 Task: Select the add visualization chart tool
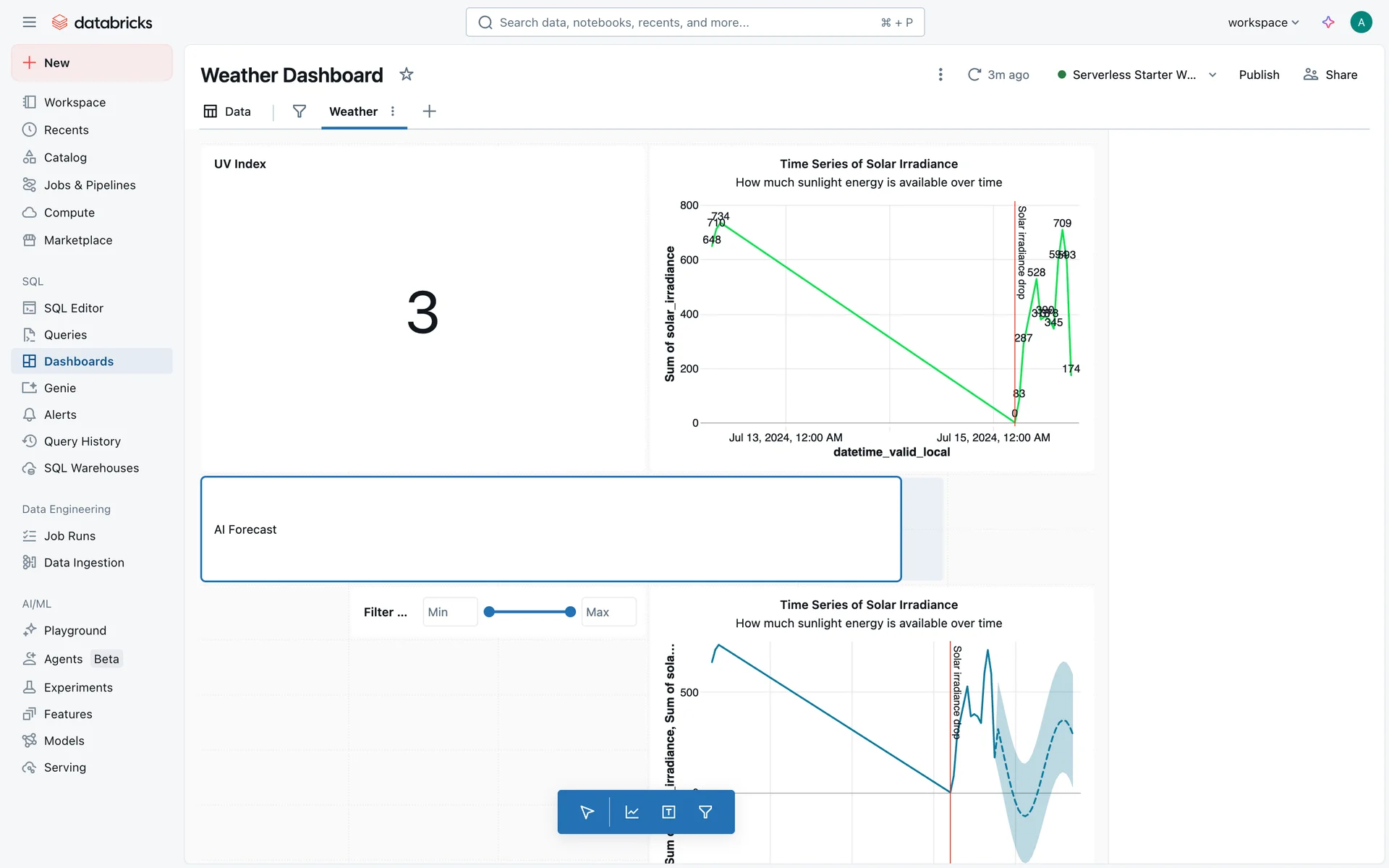[x=632, y=812]
